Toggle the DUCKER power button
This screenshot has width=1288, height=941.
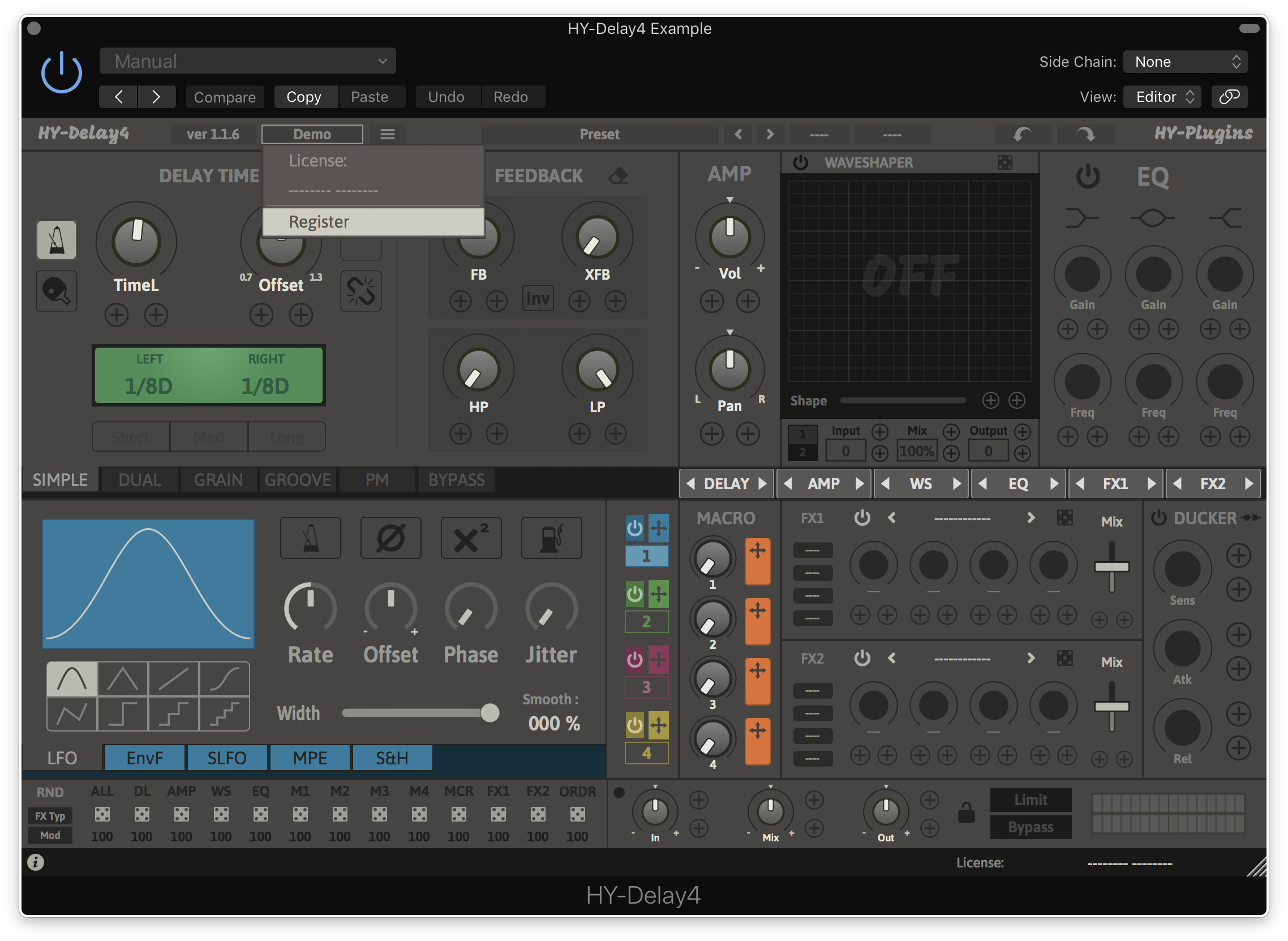tap(1158, 518)
